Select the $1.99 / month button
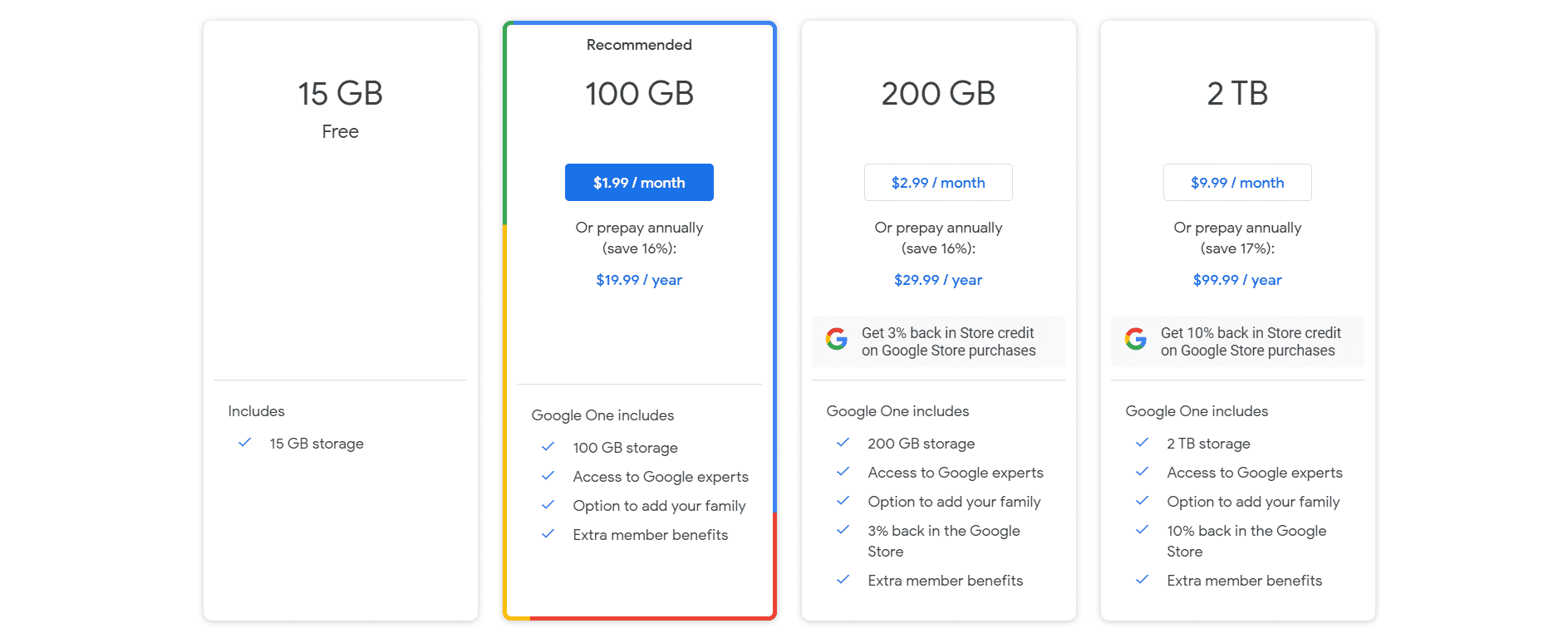The height and width of the screenshot is (633, 1568). tap(639, 182)
